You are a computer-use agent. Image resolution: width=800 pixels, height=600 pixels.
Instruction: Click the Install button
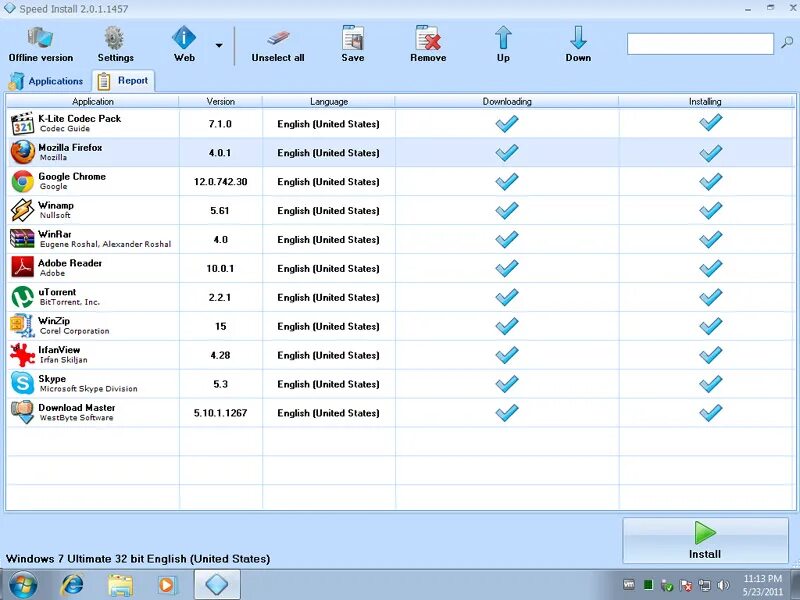[705, 541]
